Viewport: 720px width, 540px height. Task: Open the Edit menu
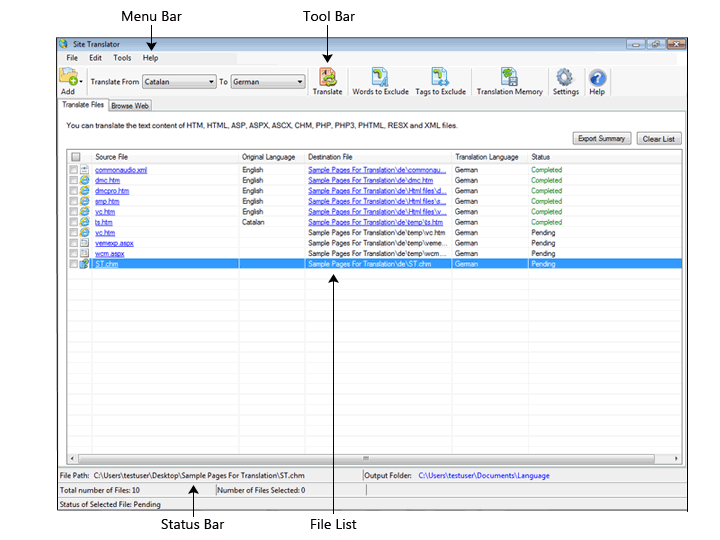pyautogui.click(x=96, y=58)
